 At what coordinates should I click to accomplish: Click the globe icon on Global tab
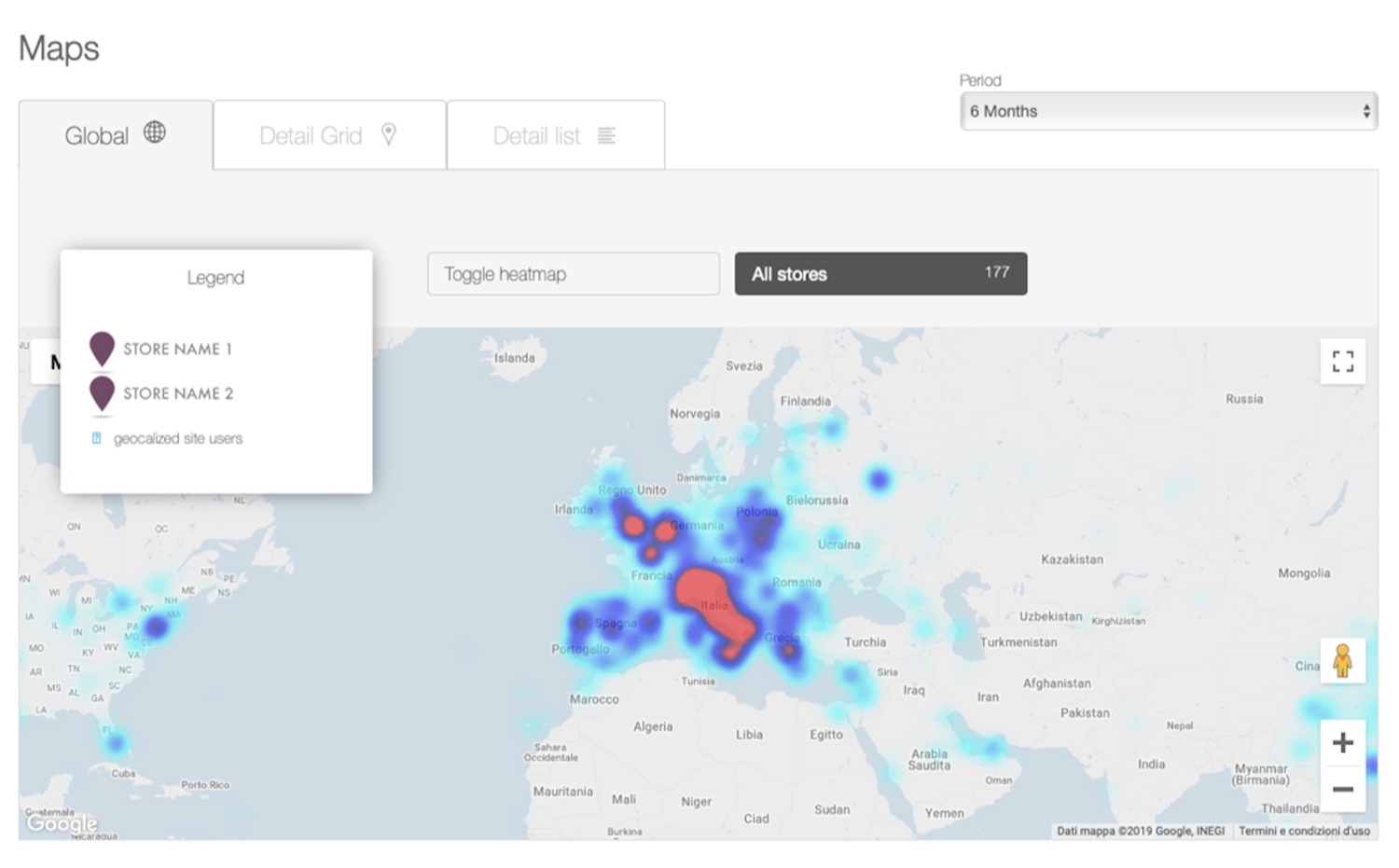point(155,132)
